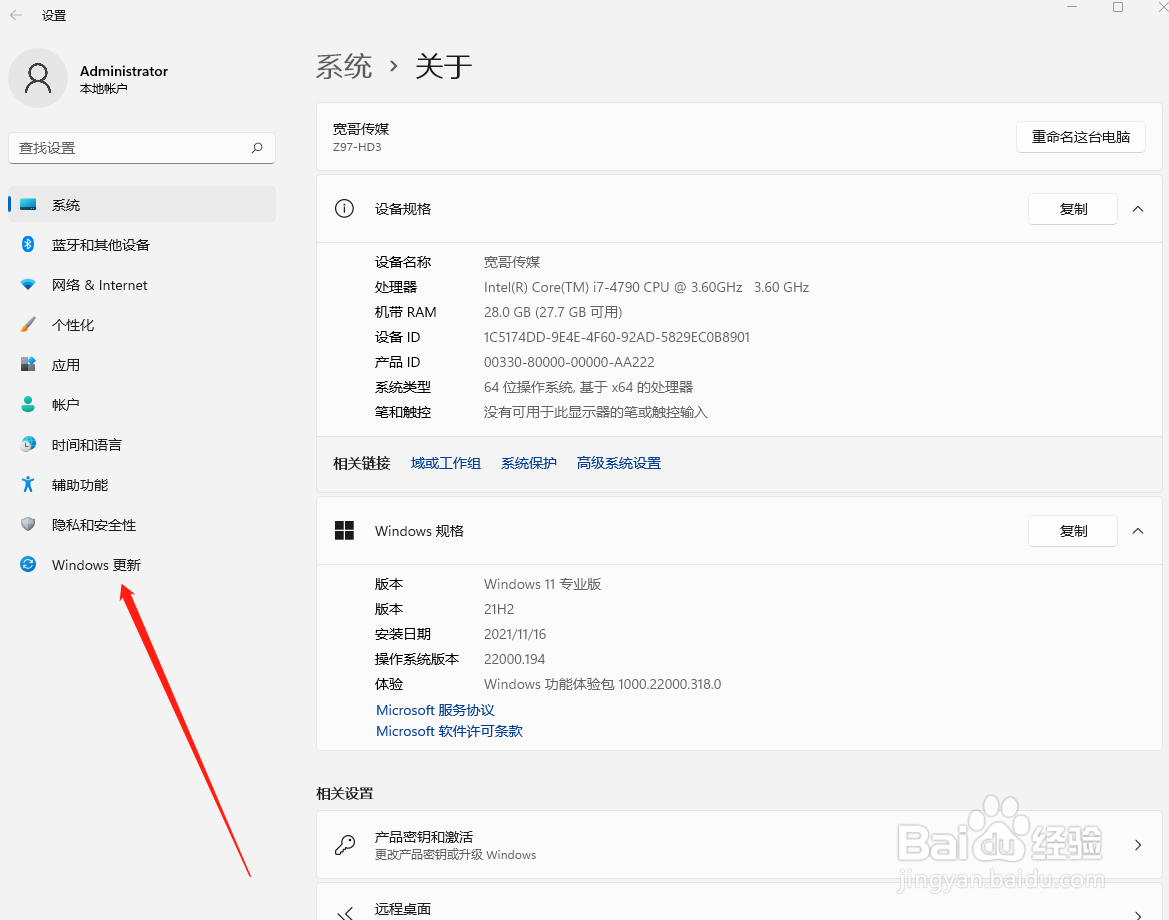Copy device specifications with 复制 button

(x=1073, y=209)
